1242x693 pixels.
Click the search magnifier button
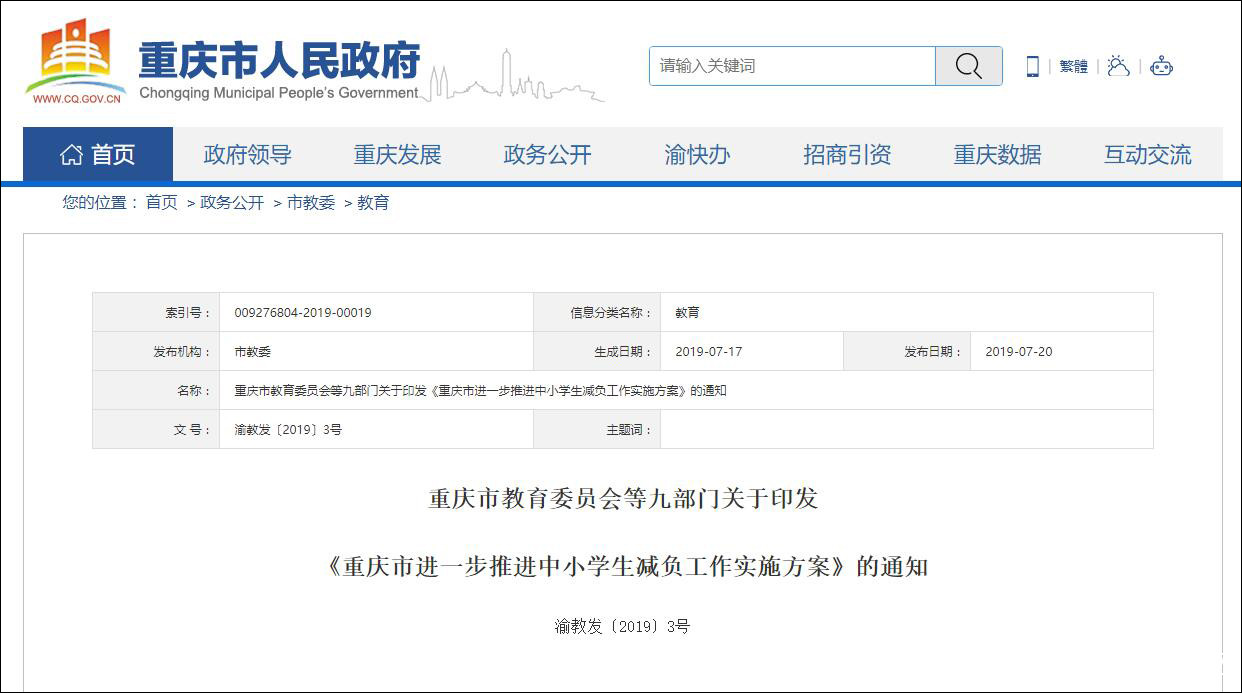pos(968,66)
